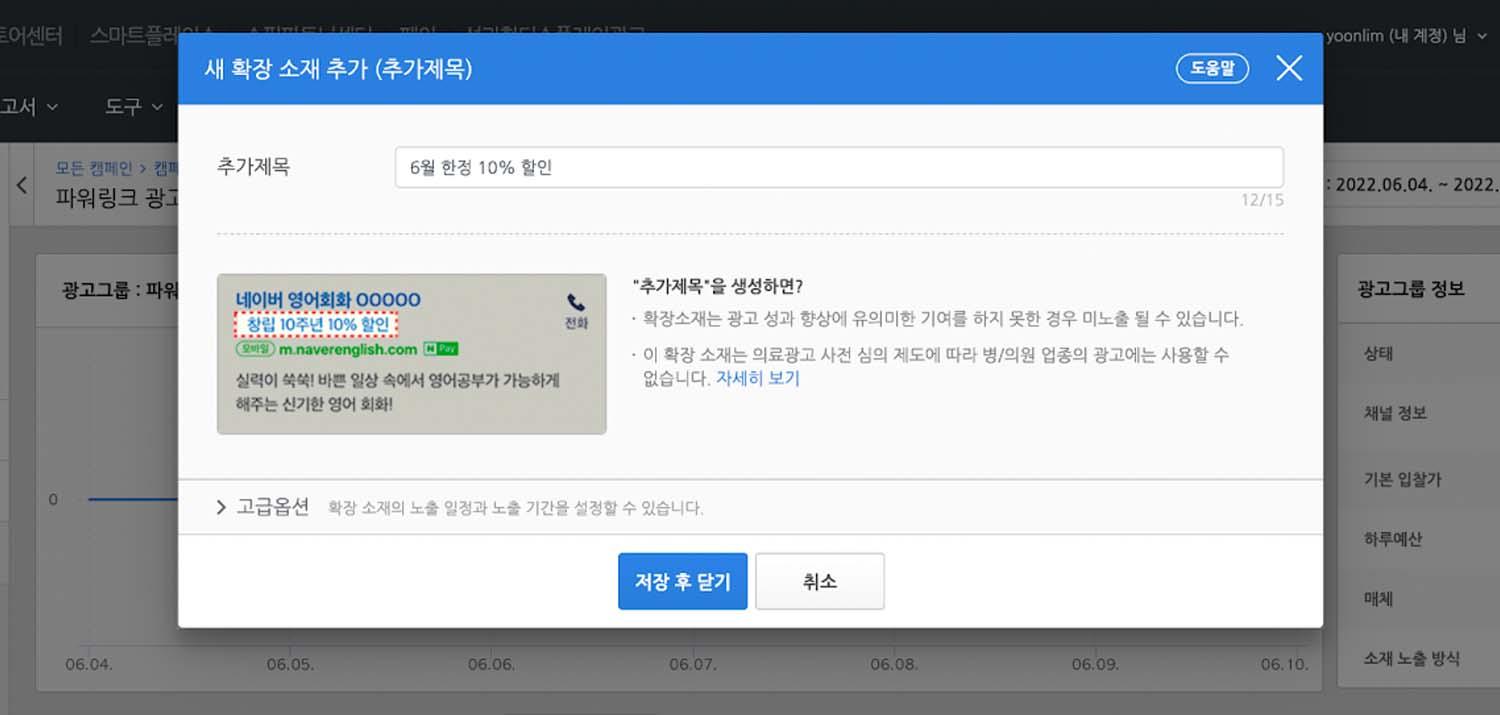Image resolution: width=1500 pixels, height=715 pixels.
Task: Click the 광고그룹 정보 panel header
Action: 1410,289
